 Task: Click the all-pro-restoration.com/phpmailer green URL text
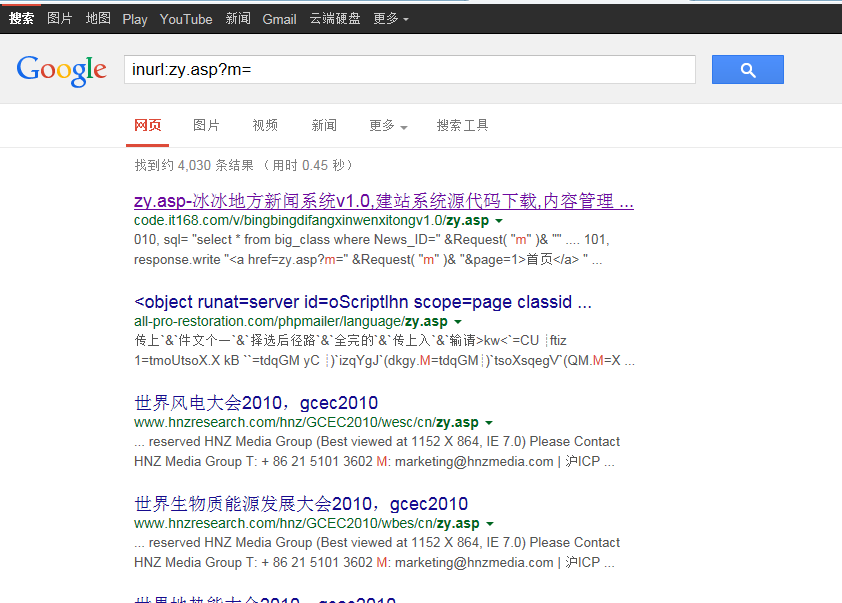tap(291, 322)
